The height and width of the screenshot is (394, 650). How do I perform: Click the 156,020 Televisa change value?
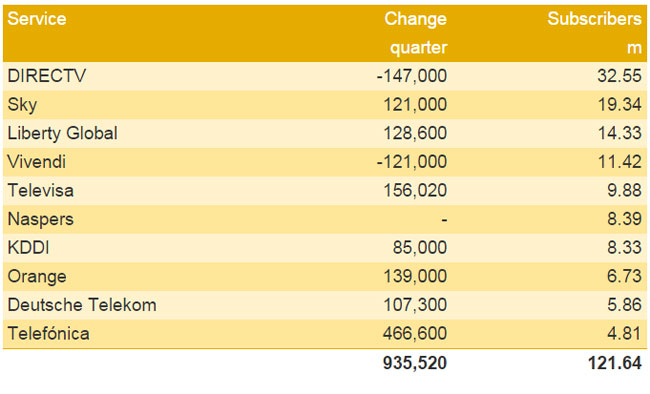click(415, 191)
